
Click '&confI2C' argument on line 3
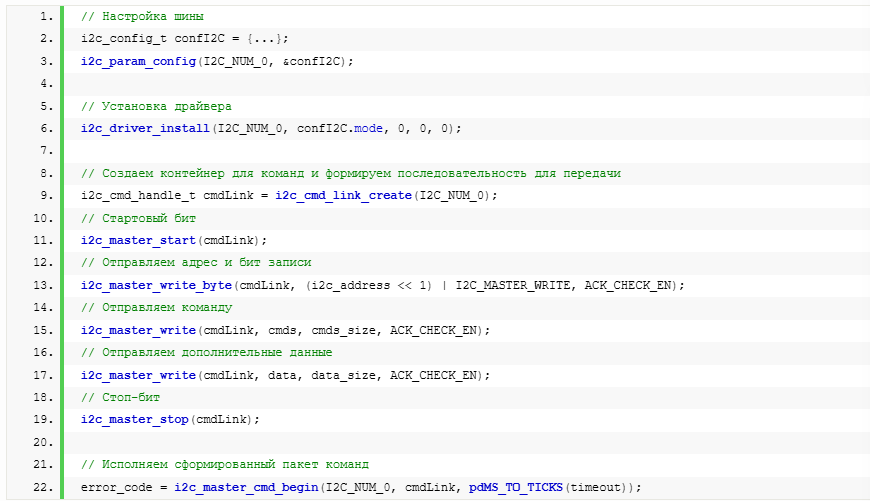click(311, 62)
